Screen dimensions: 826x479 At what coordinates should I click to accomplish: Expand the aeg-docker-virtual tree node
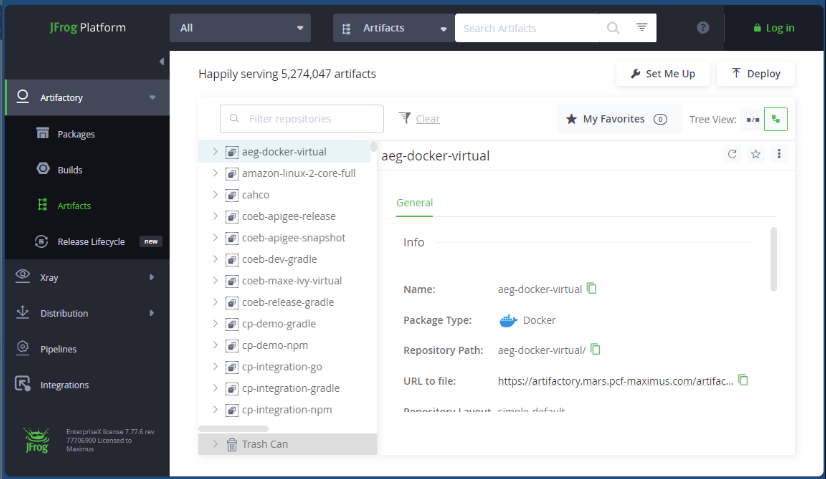click(215, 152)
